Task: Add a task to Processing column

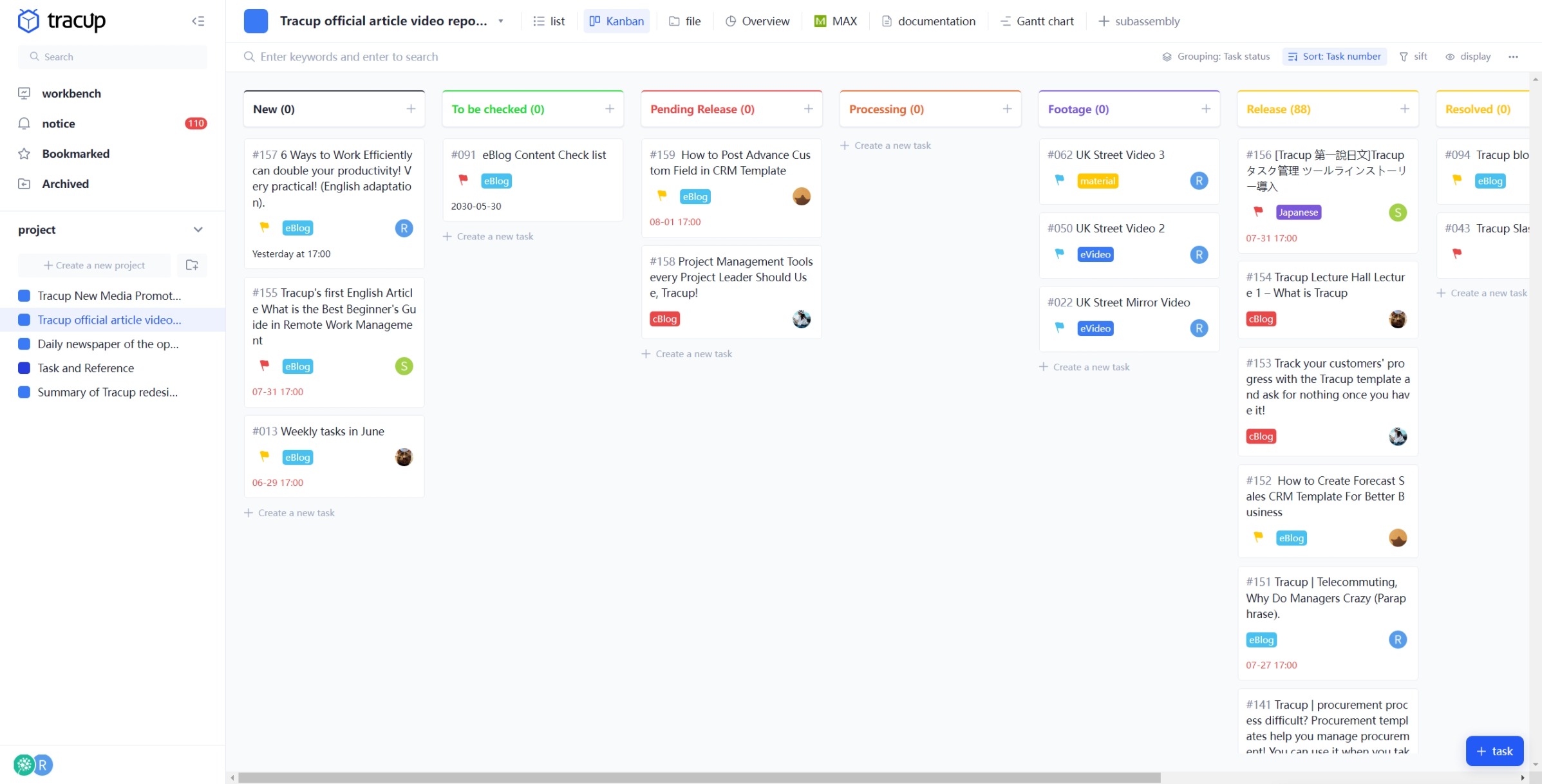Action: tap(1008, 109)
